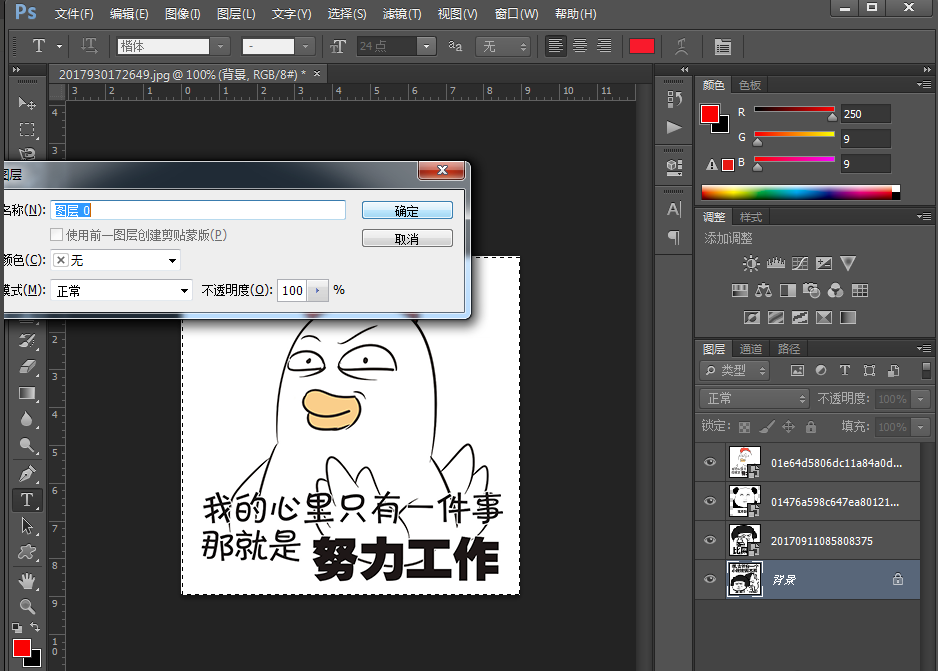The width and height of the screenshot is (938, 671).
Task: Select the Horizontal Type tool
Action: tap(27, 499)
